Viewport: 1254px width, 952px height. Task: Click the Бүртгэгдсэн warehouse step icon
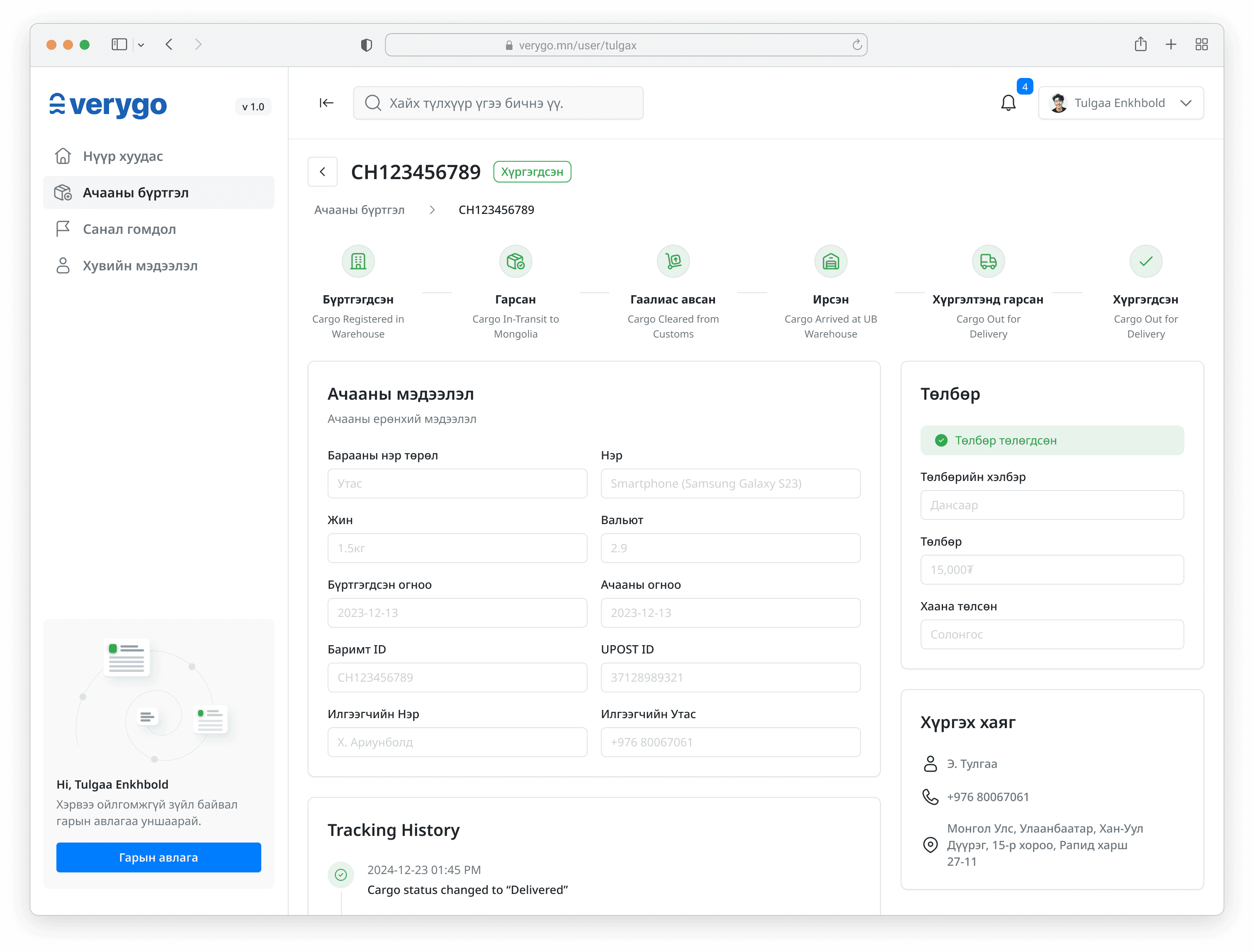pyautogui.click(x=358, y=261)
